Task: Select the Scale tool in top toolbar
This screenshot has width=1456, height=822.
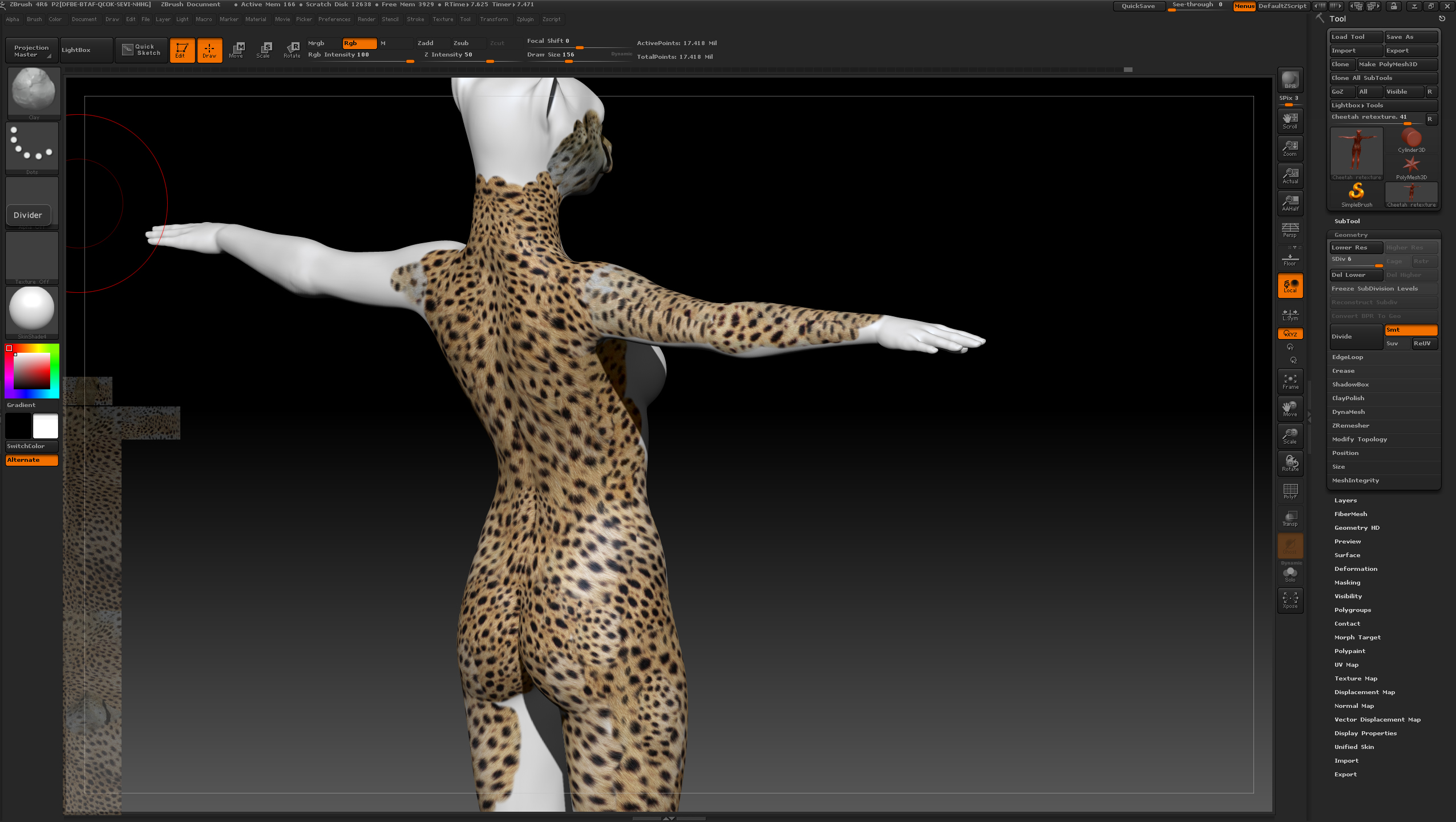Action: click(263, 50)
